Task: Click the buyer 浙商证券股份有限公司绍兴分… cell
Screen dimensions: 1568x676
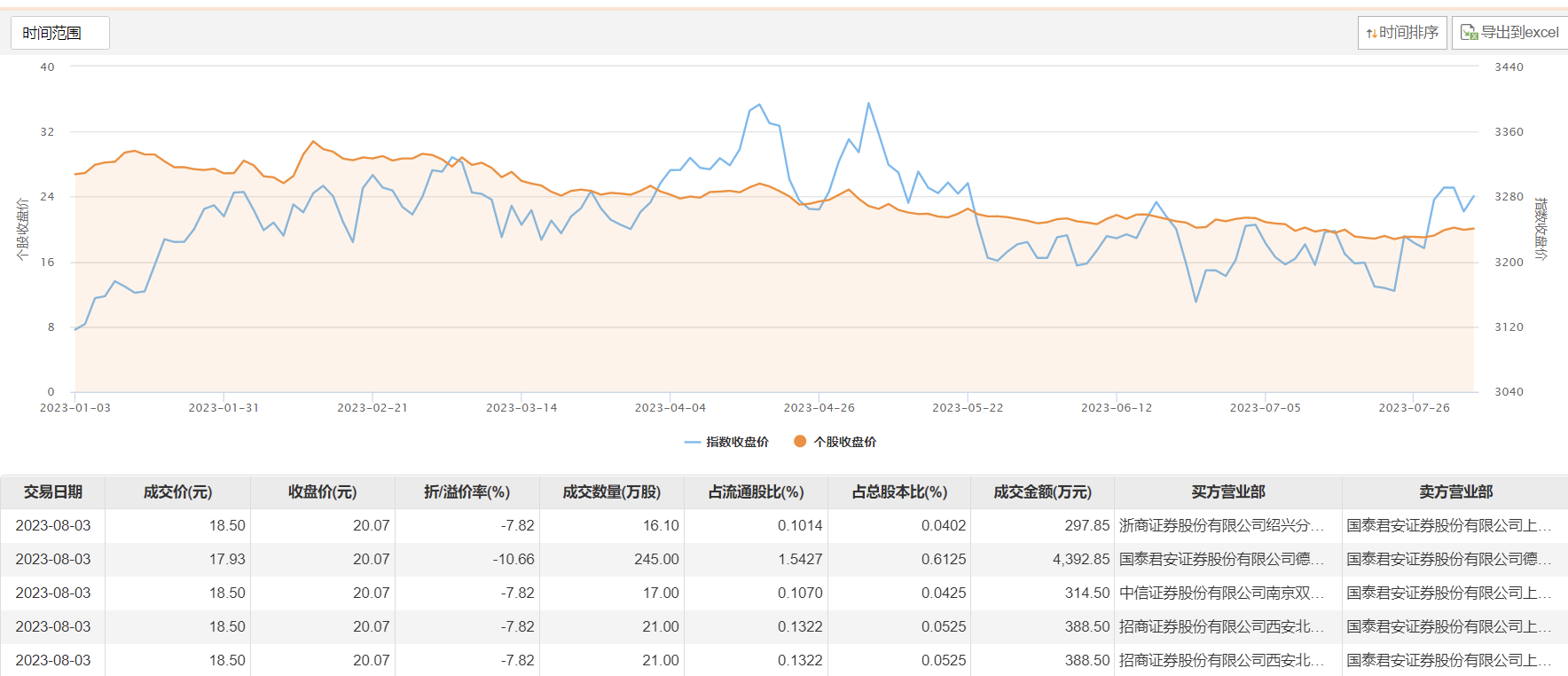Action: click(1228, 525)
